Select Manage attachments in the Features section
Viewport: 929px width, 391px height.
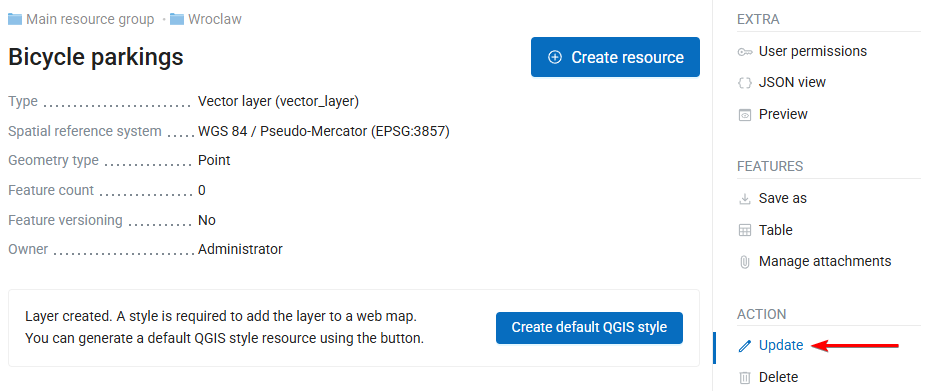tap(825, 261)
